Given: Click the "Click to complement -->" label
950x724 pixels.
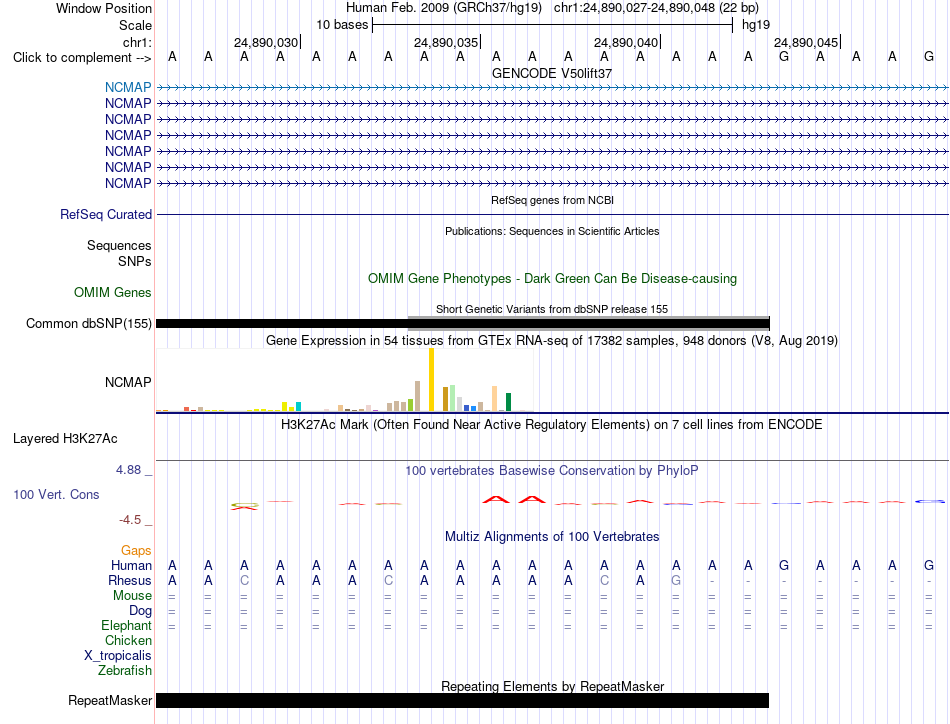Looking at the screenshot, I should 82,58.
